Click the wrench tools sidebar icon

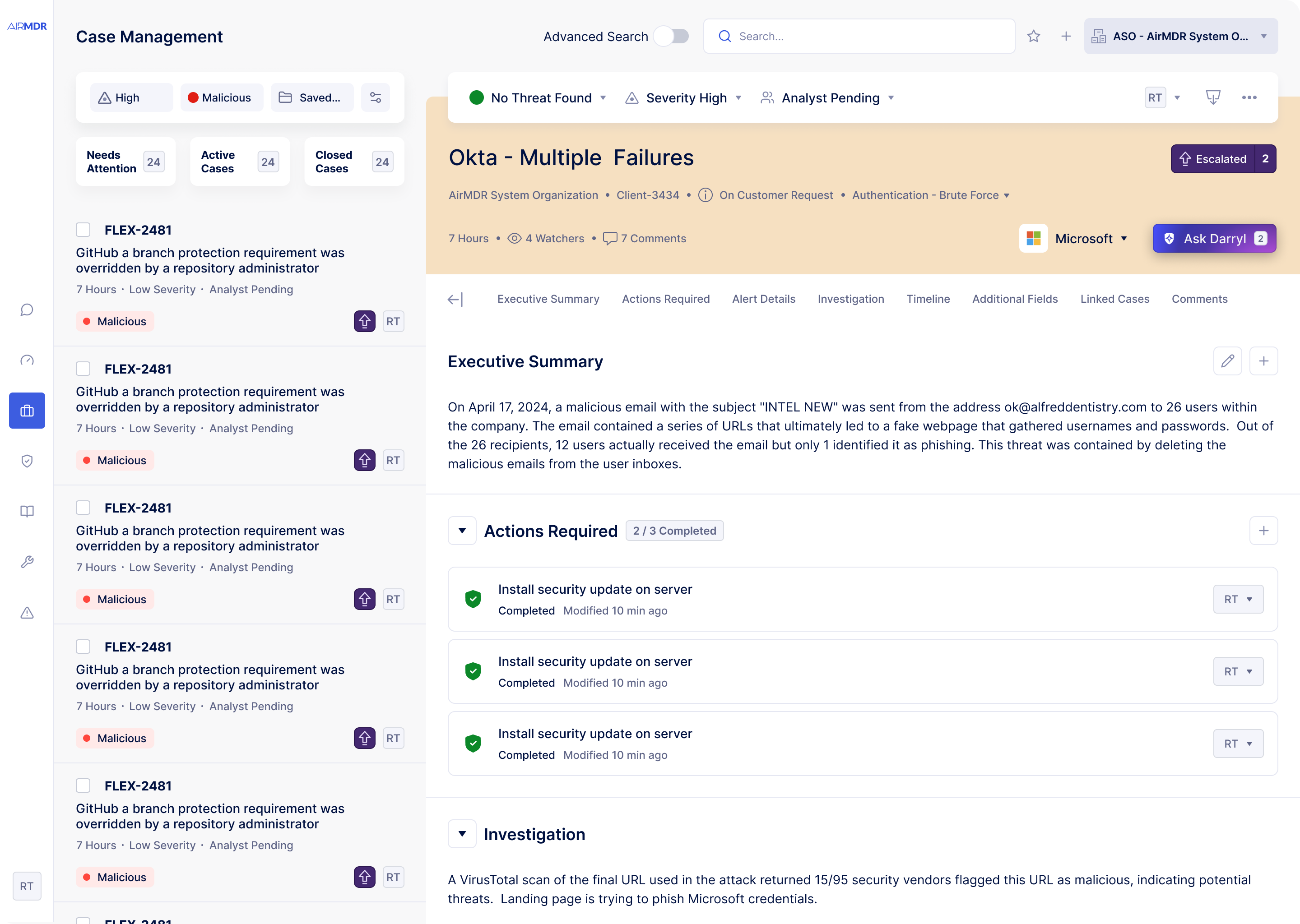pyautogui.click(x=27, y=562)
